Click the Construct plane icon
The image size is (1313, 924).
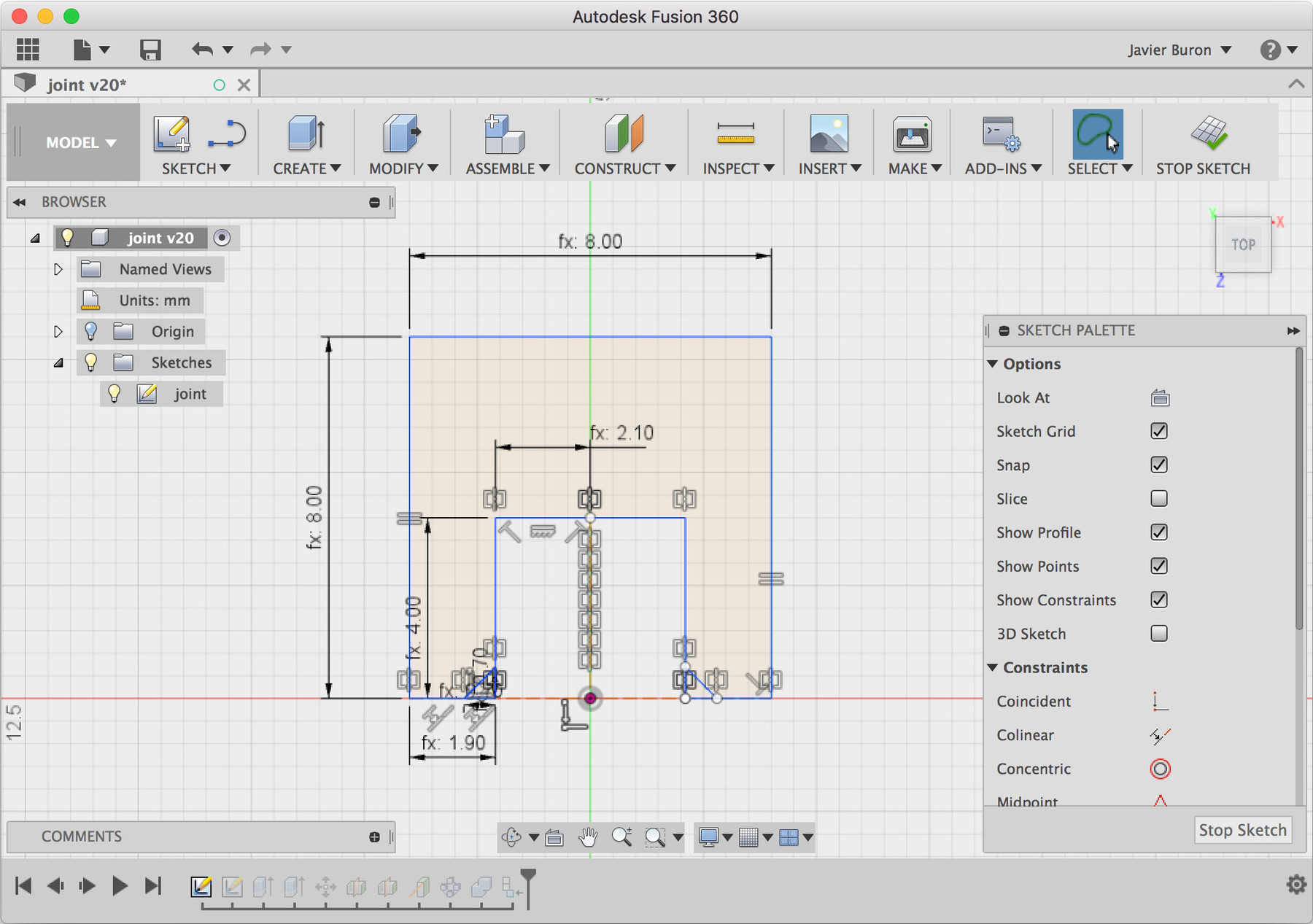pos(624,133)
